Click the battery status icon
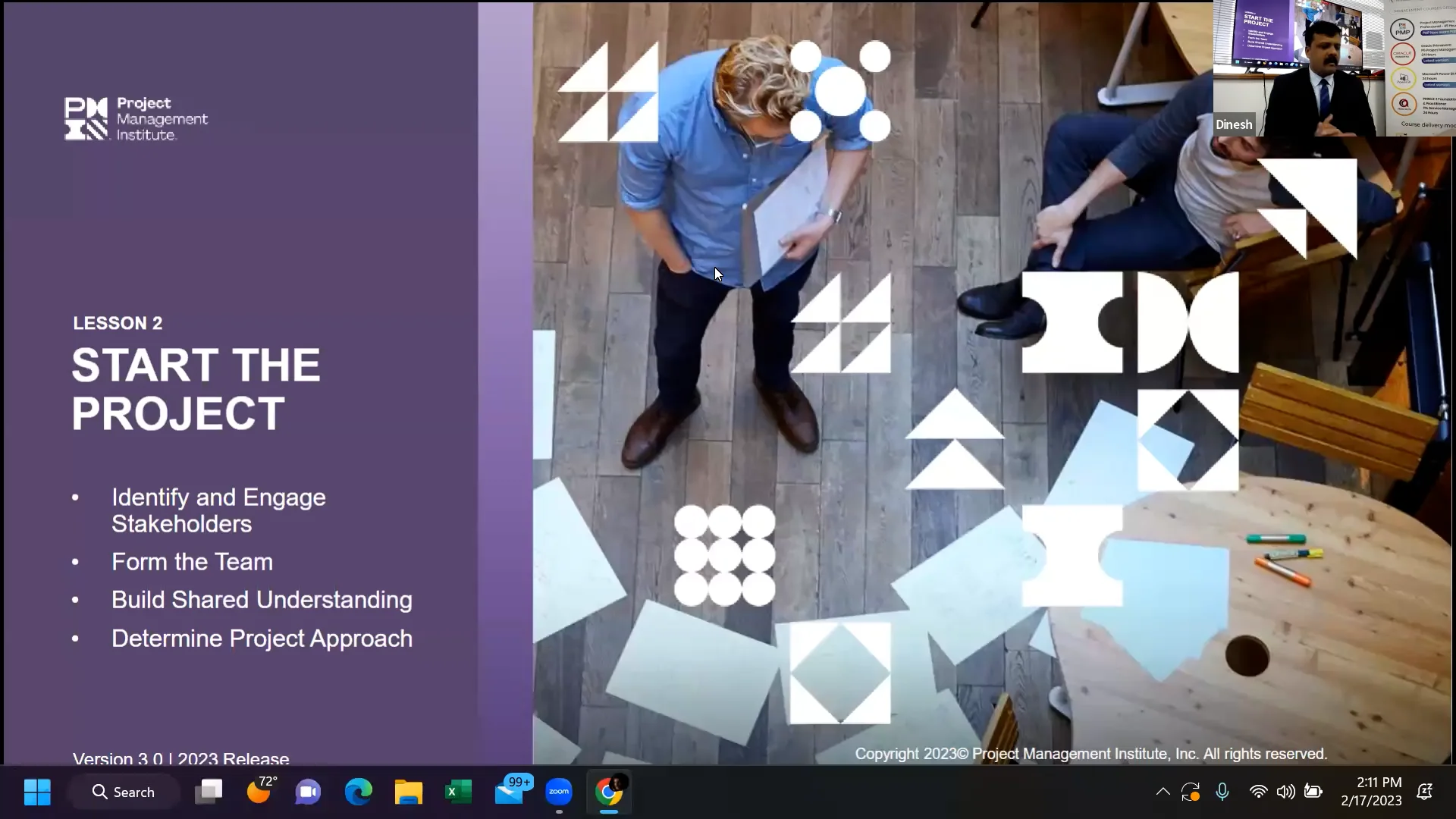The width and height of the screenshot is (1456, 819). [x=1313, y=792]
